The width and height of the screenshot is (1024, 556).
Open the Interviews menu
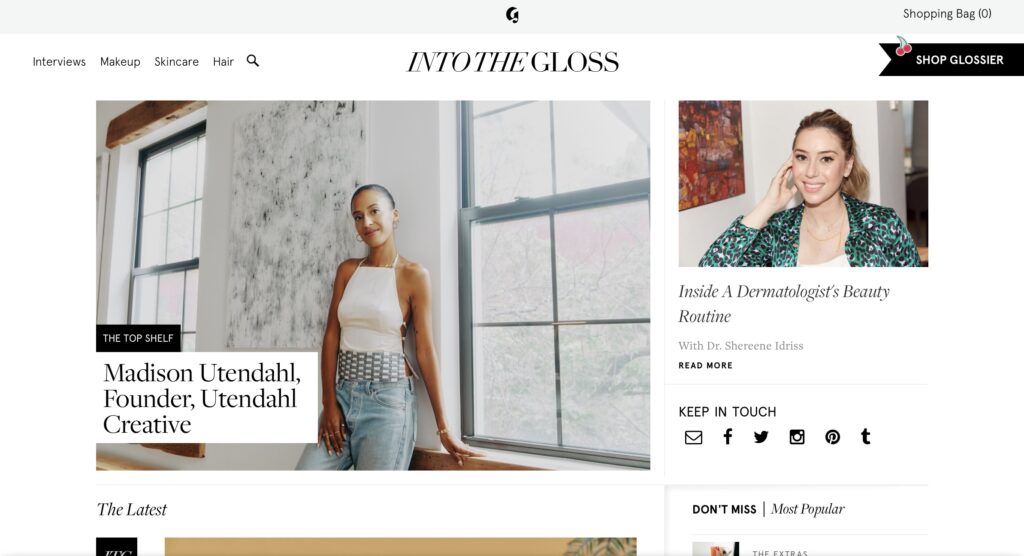click(59, 61)
